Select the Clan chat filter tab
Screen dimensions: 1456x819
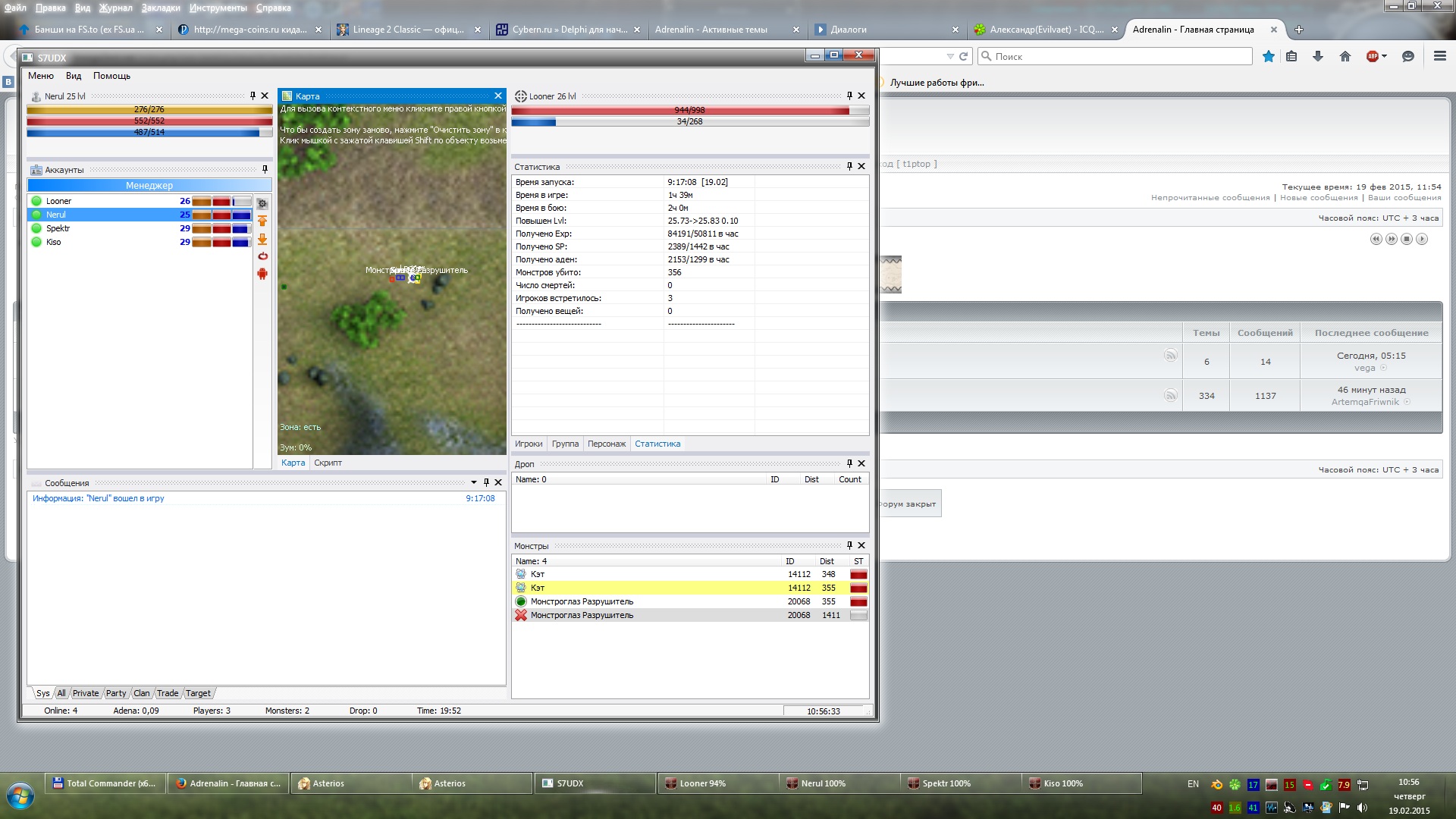(142, 693)
